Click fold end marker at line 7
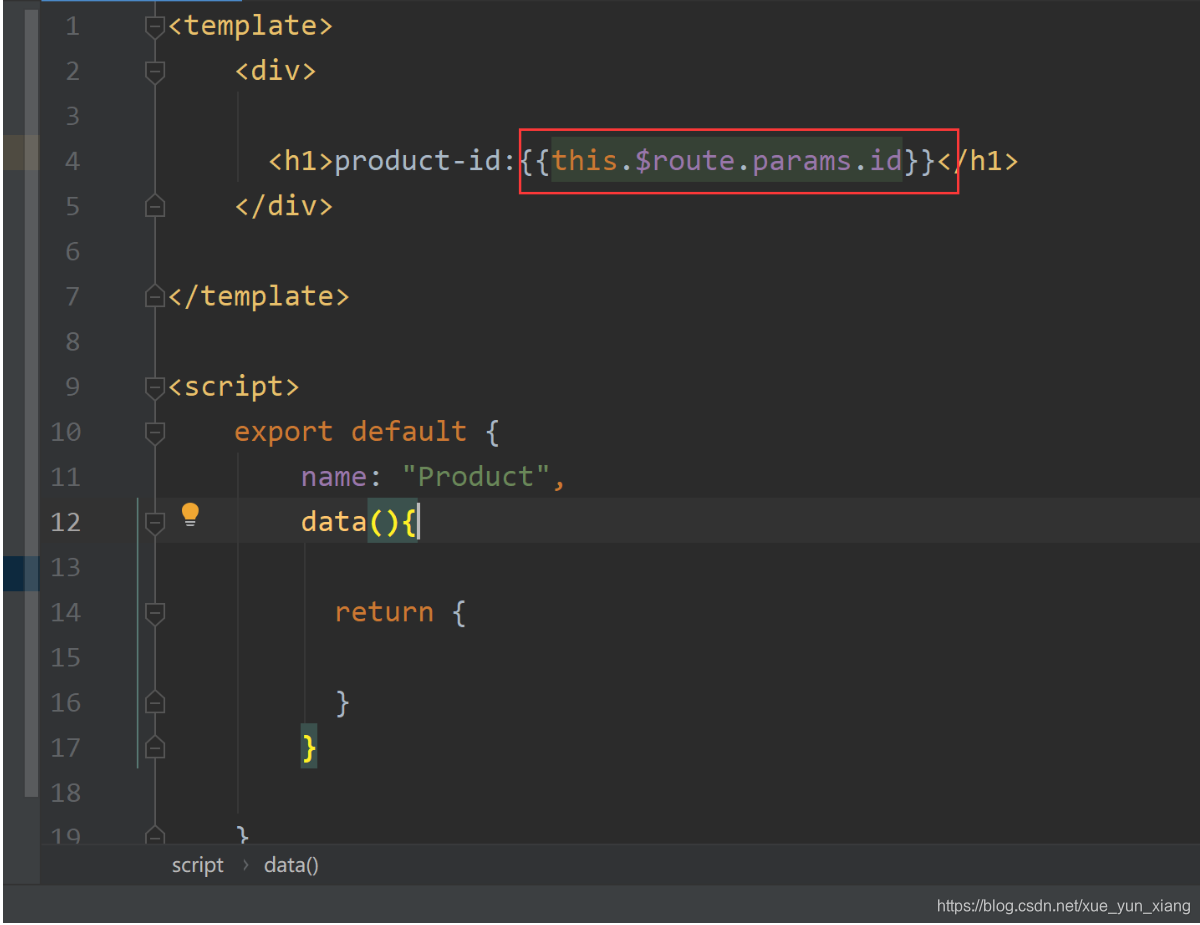 154,296
